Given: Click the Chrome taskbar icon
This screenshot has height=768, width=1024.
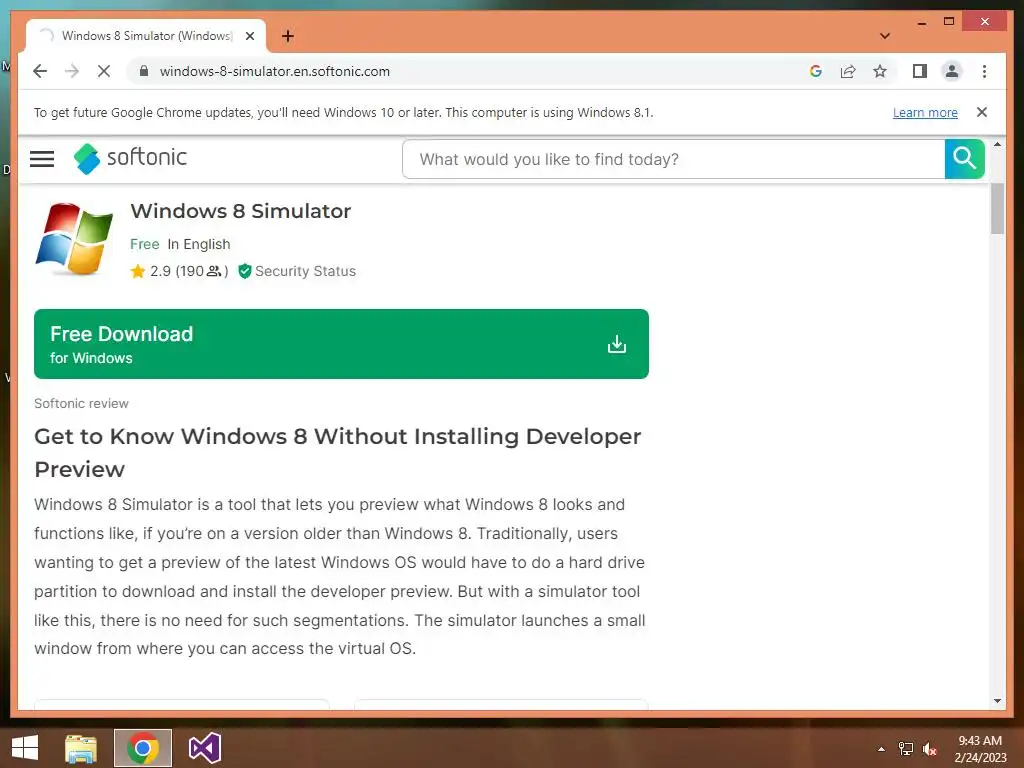Looking at the screenshot, I should click(143, 748).
